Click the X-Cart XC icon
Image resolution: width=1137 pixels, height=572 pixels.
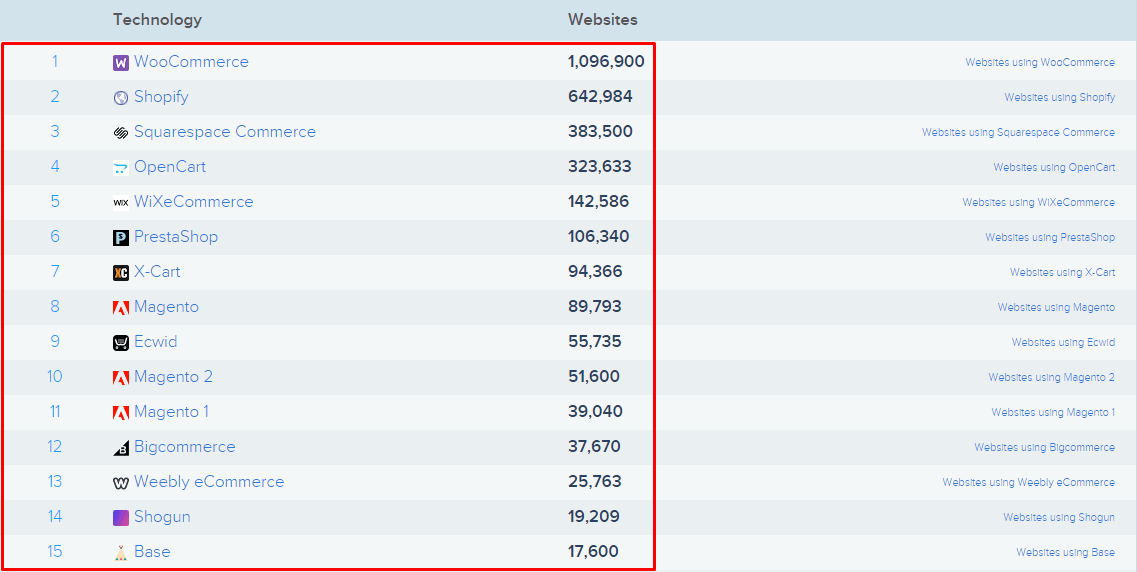(121, 273)
